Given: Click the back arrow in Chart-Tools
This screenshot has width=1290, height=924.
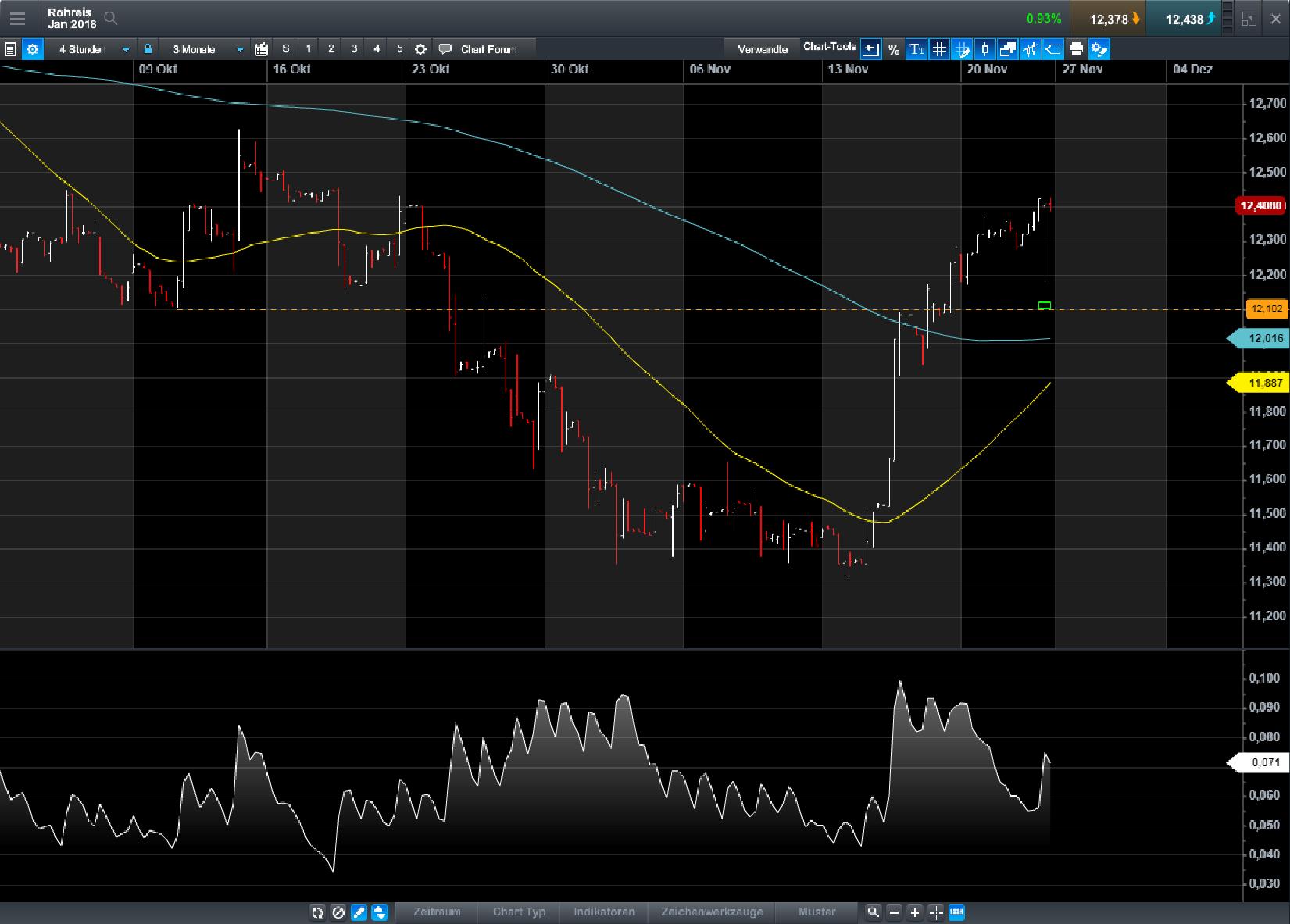Looking at the screenshot, I should pyautogui.click(x=870, y=49).
